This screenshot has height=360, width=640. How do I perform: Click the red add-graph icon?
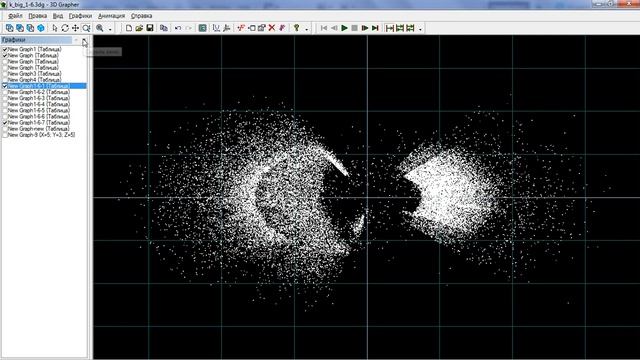(241, 28)
